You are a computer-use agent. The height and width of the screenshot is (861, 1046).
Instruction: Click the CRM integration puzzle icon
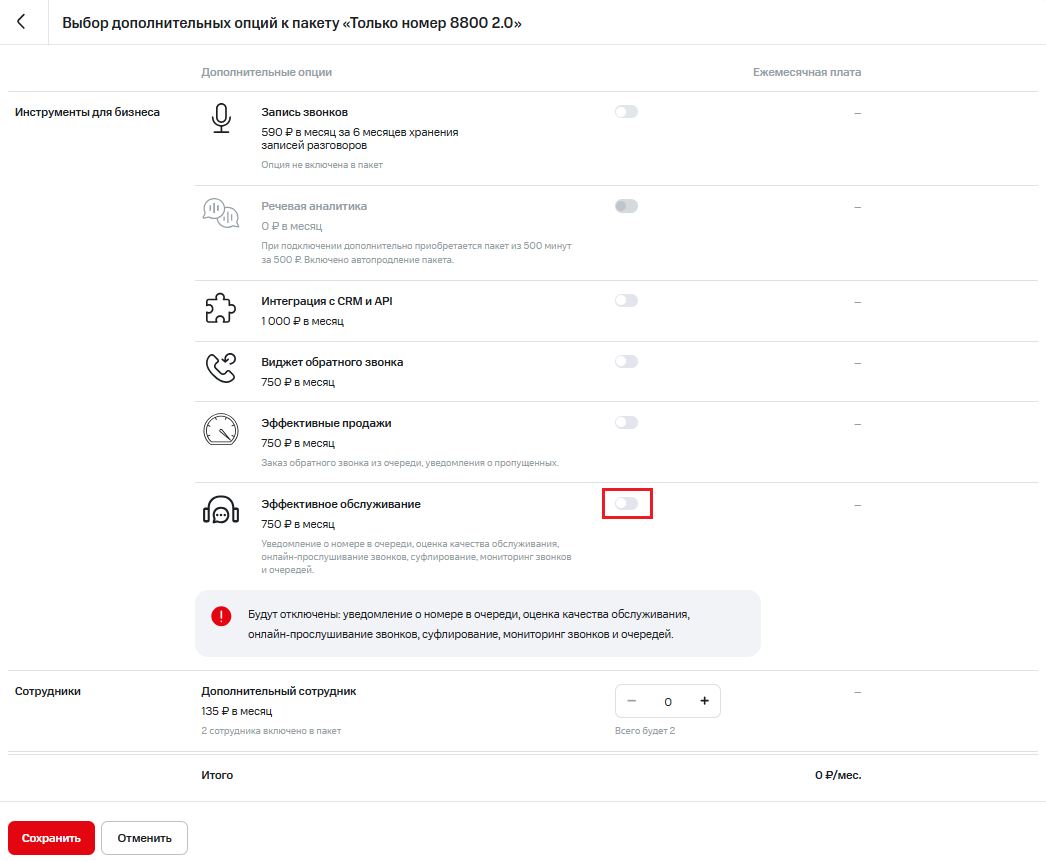click(220, 309)
